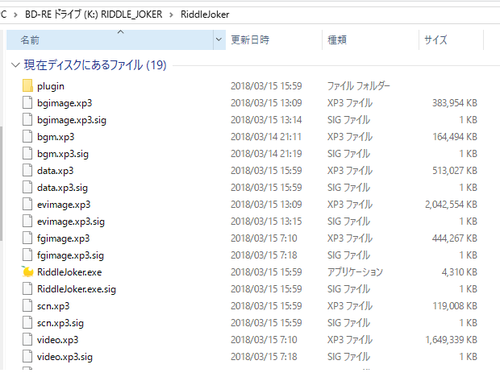Select the bgimage.xp3 file name
The width and height of the screenshot is (500, 377).
point(65,103)
